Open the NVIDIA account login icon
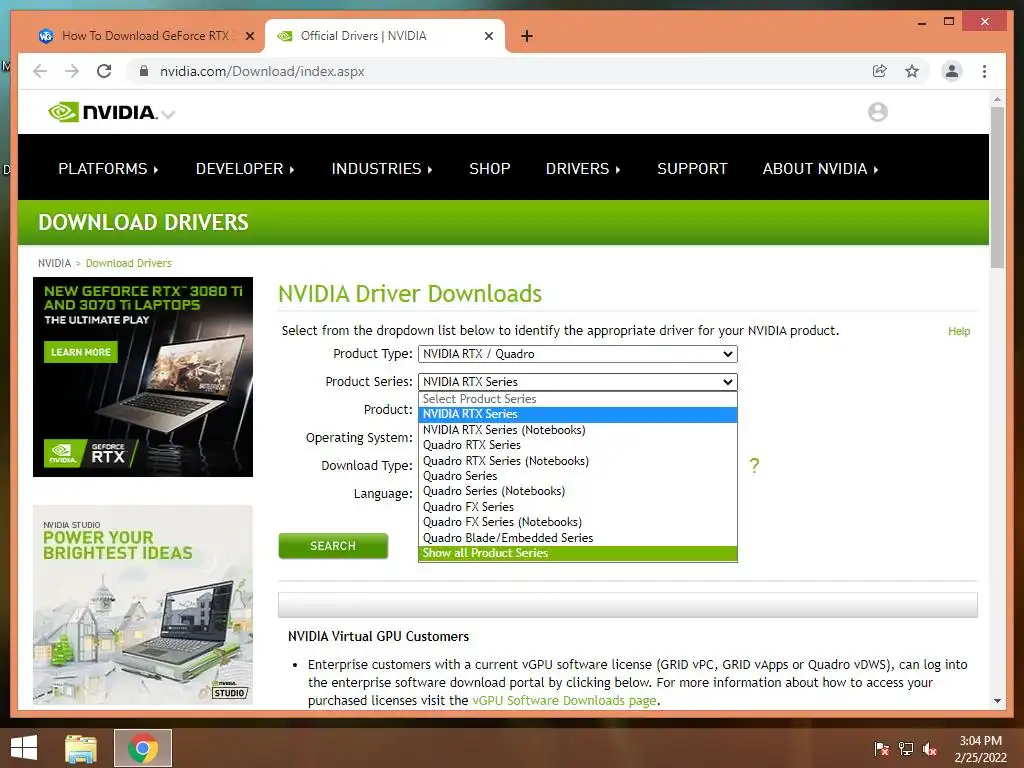The width and height of the screenshot is (1024, 768). click(878, 112)
